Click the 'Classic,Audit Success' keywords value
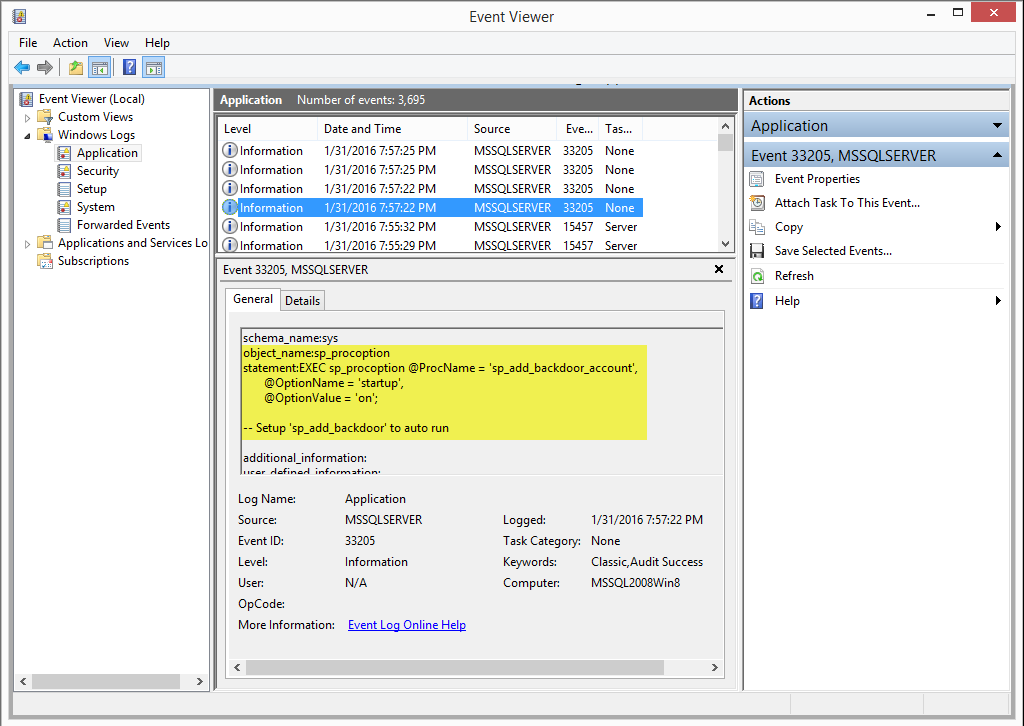Image resolution: width=1024 pixels, height=726 pixels. 647,562
